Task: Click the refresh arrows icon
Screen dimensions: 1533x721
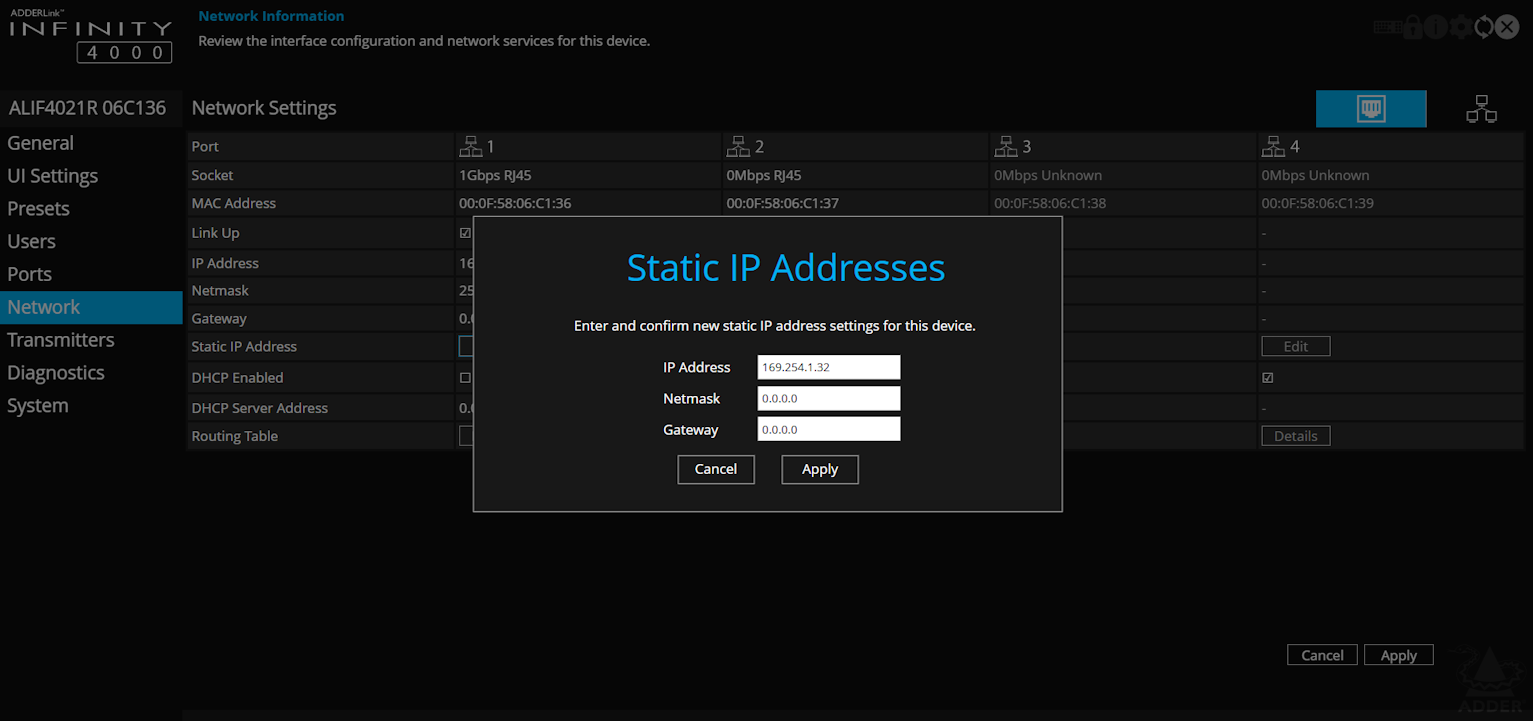Action: point(1484,27)
